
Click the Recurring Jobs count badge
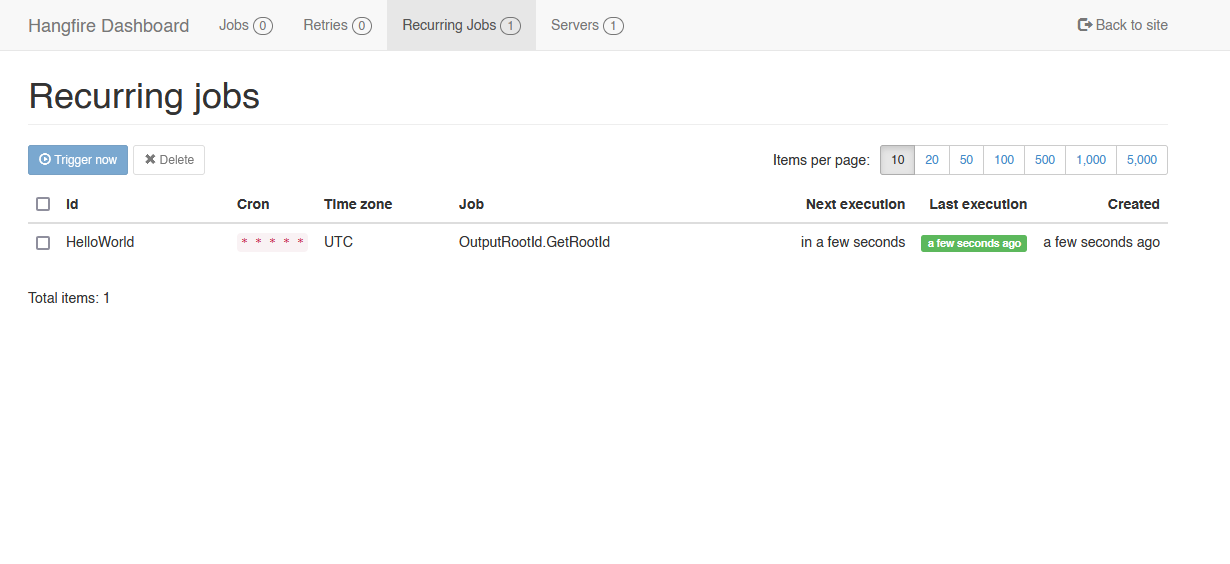point(510,26)
